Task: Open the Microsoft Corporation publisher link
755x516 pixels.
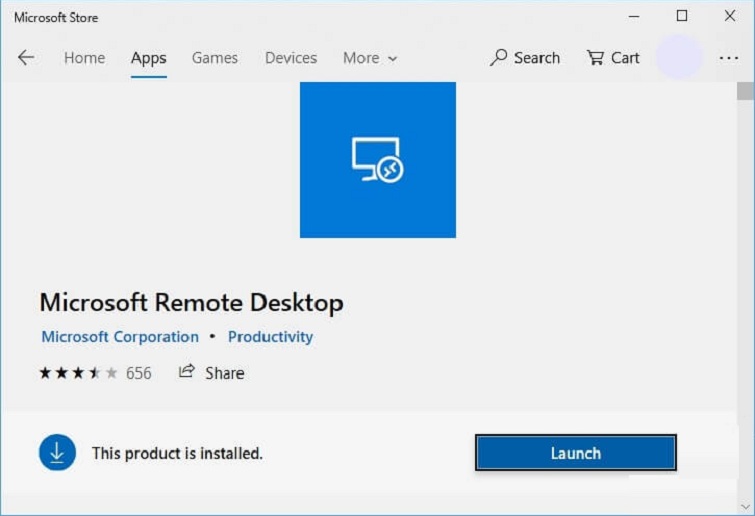Action: [x=120, y=336]
